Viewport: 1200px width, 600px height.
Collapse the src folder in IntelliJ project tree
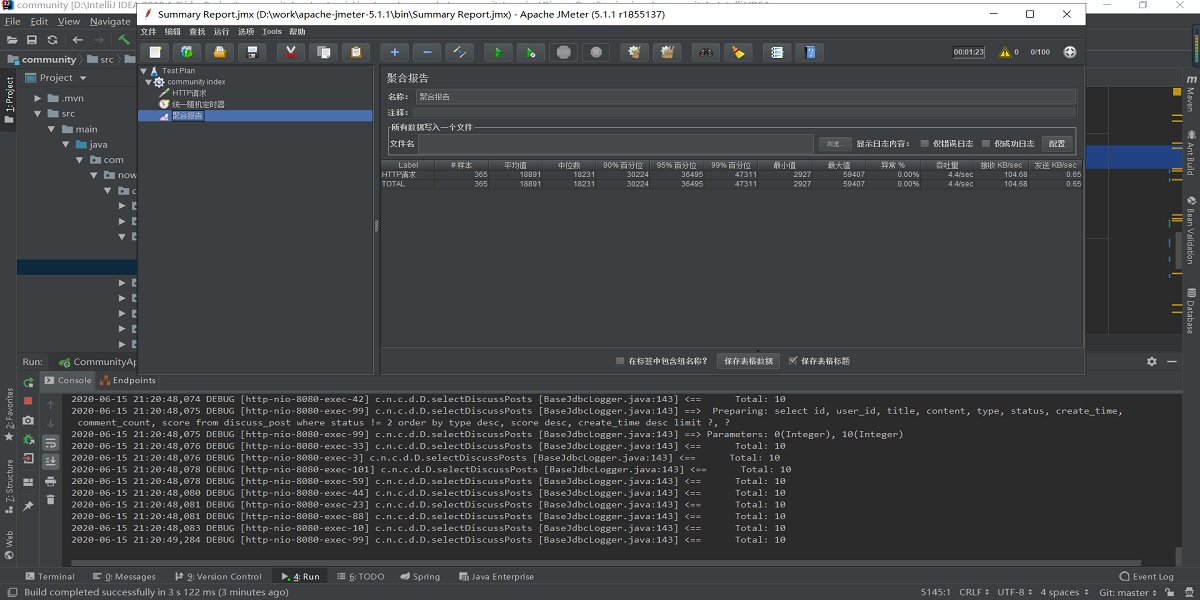point(38,114)
